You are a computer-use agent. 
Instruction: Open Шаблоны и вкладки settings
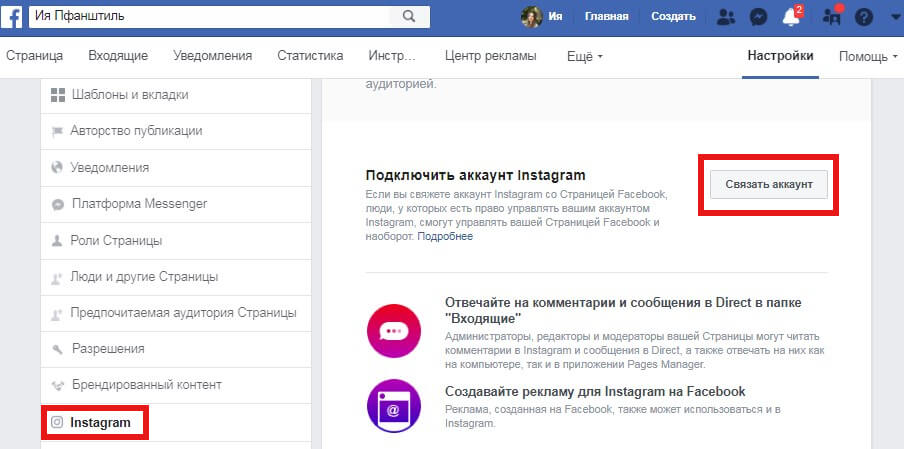click(x=176, y=95)
